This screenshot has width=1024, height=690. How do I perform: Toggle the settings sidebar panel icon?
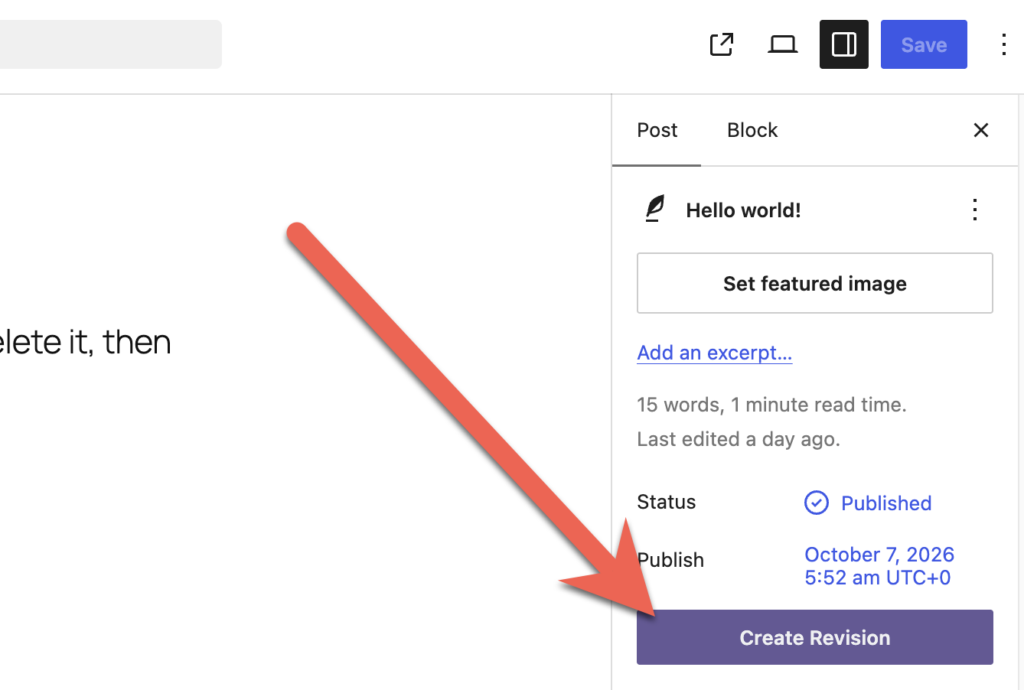(x=844, y=44)
